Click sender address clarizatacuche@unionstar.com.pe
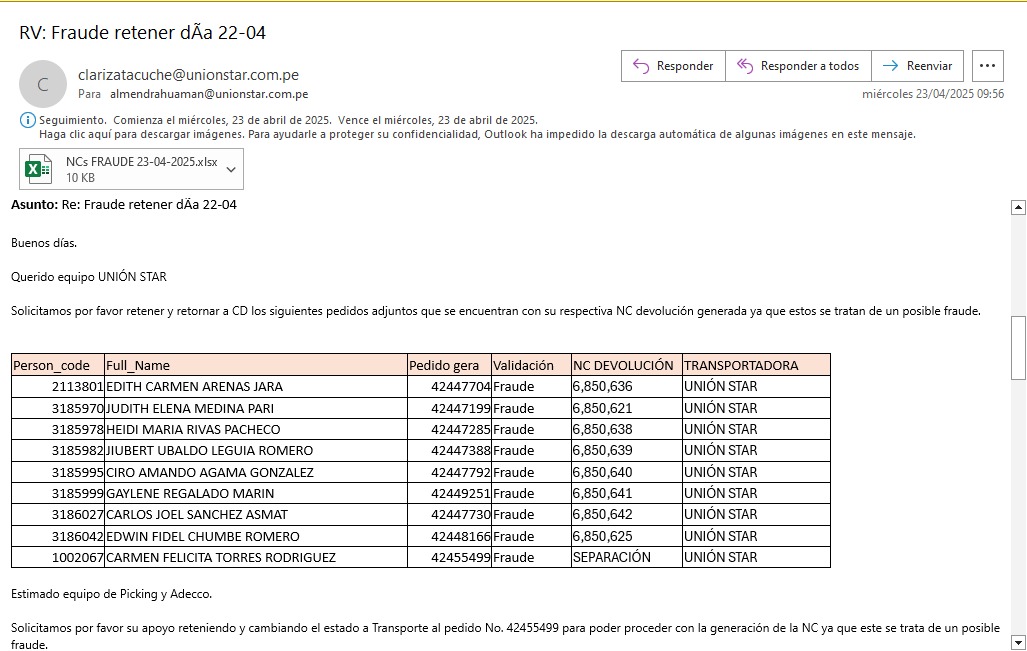Image resolution: width=1027 pixels, height=651 pixels. point(188,75)
